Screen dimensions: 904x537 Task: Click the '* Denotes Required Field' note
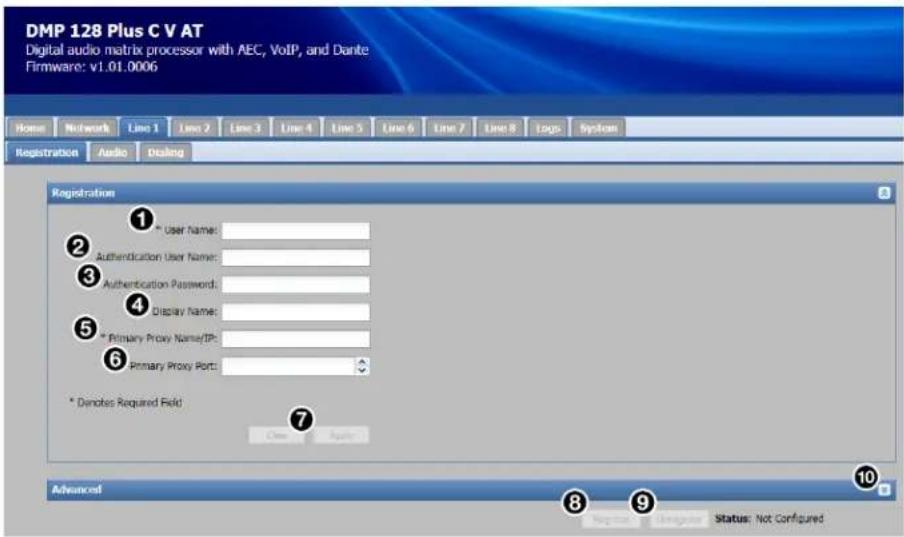point(126,403)
